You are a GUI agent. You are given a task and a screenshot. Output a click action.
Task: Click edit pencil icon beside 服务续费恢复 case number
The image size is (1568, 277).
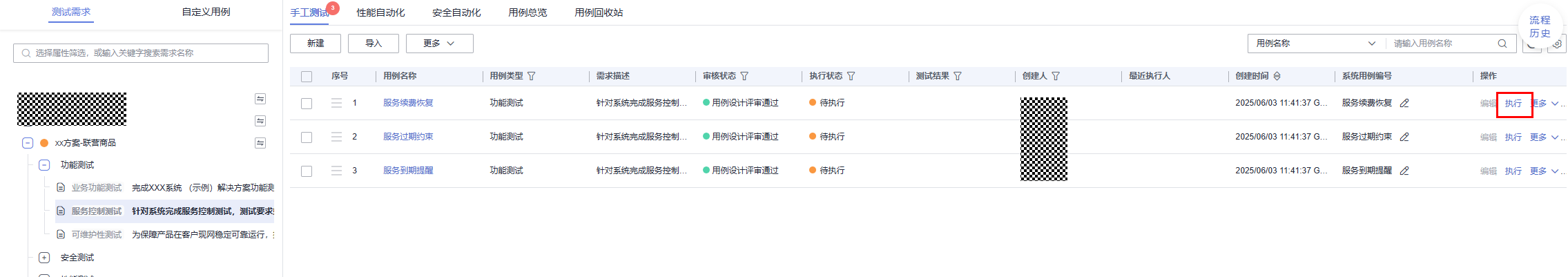coord(1404,103)
